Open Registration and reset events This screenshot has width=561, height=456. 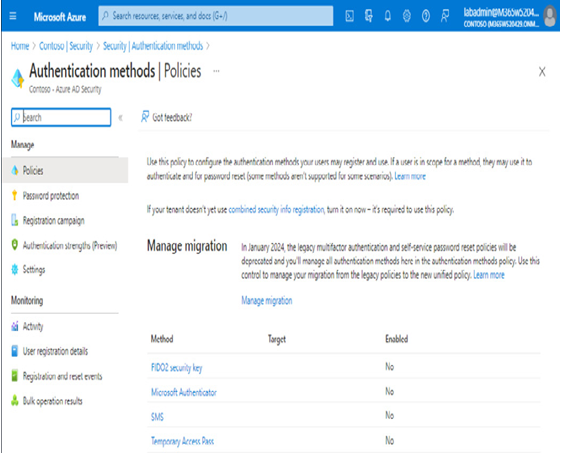click(x=63, y=376)
